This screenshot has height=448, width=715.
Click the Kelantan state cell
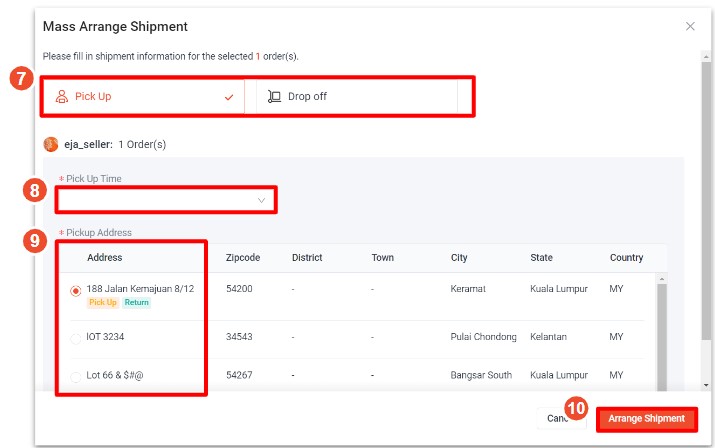[548, 337]
